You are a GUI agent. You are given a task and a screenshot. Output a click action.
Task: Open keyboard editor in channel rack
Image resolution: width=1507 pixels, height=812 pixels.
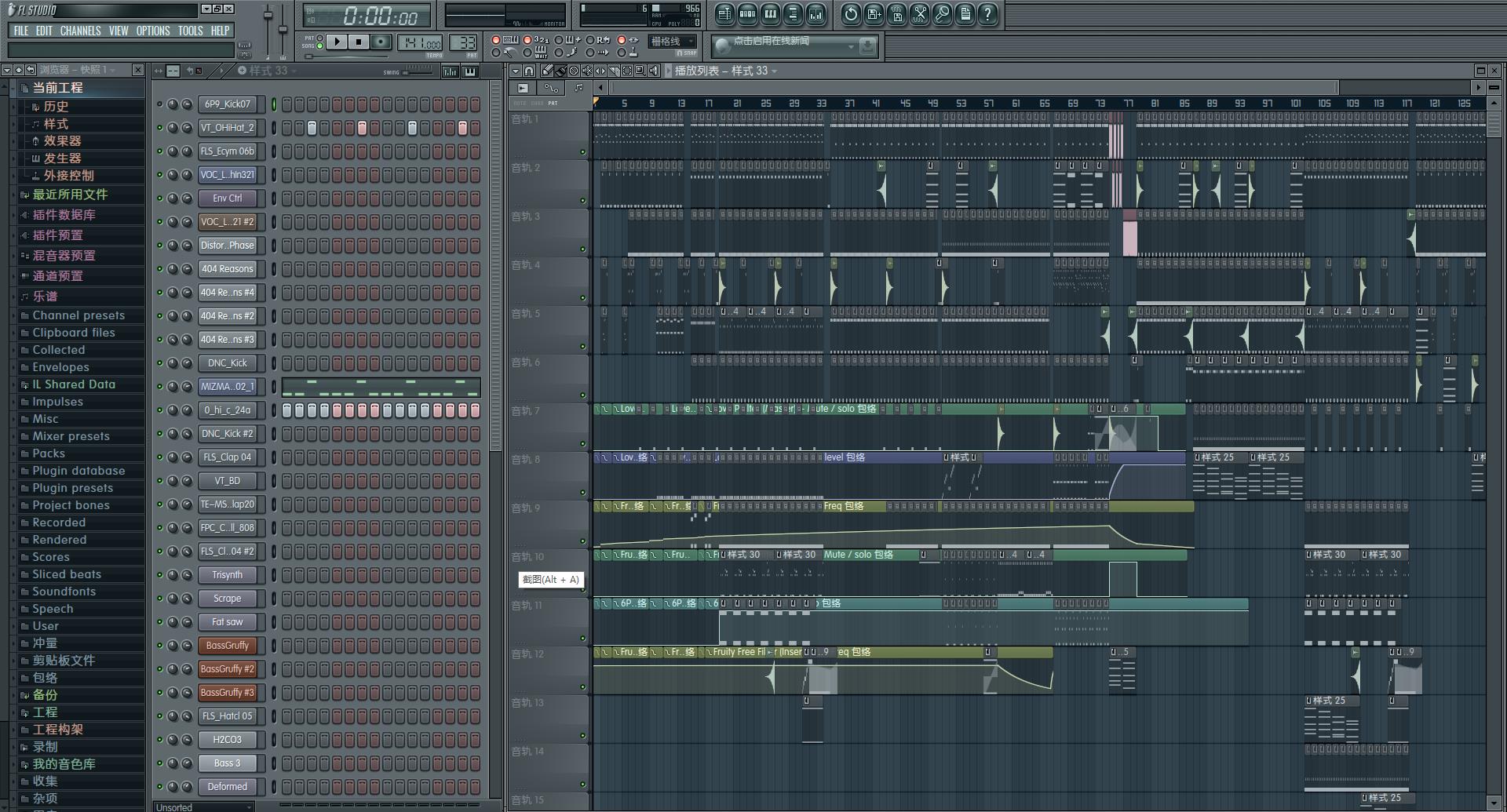[x=469, y=71]
